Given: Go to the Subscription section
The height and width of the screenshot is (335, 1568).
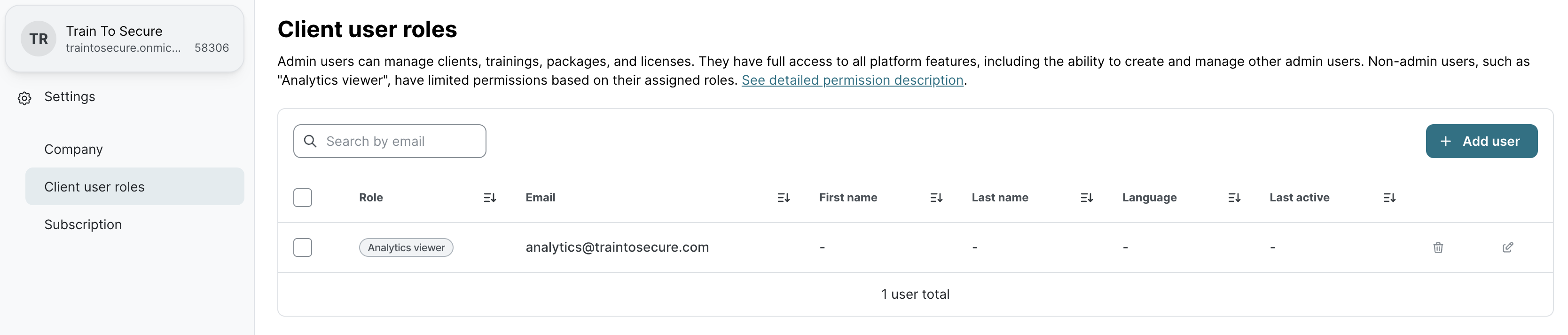Looking at the screenshot, I should [x=83, y=225].
